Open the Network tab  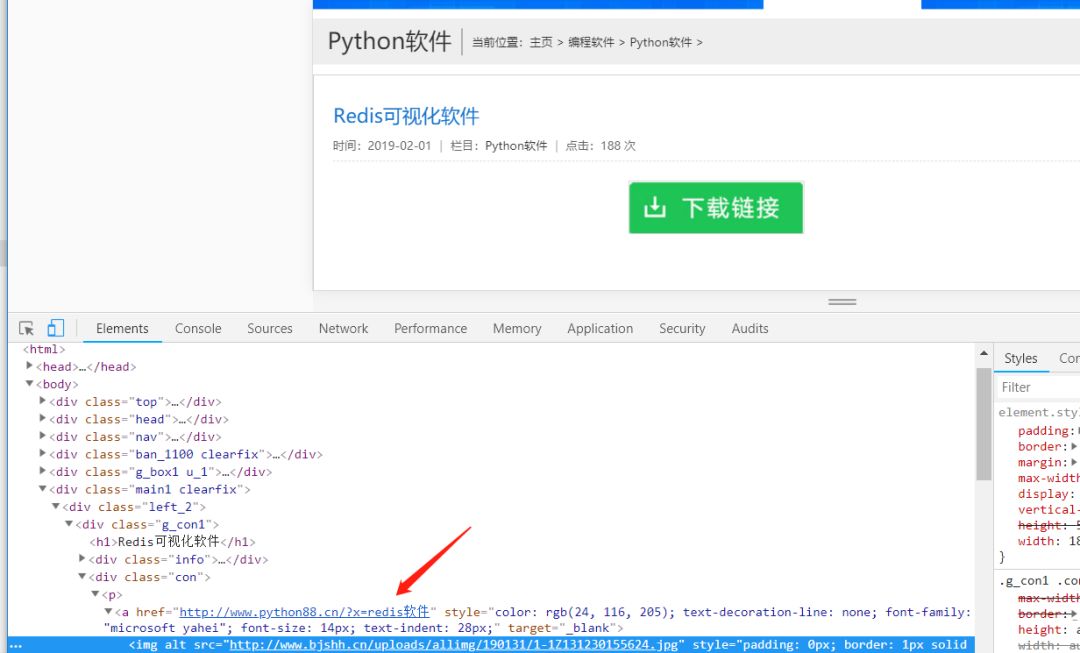tap(343, 329)
